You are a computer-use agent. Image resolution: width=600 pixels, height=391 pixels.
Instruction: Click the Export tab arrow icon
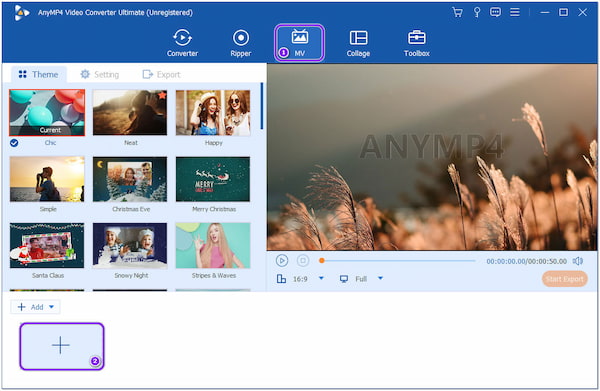tap(148, 74)
